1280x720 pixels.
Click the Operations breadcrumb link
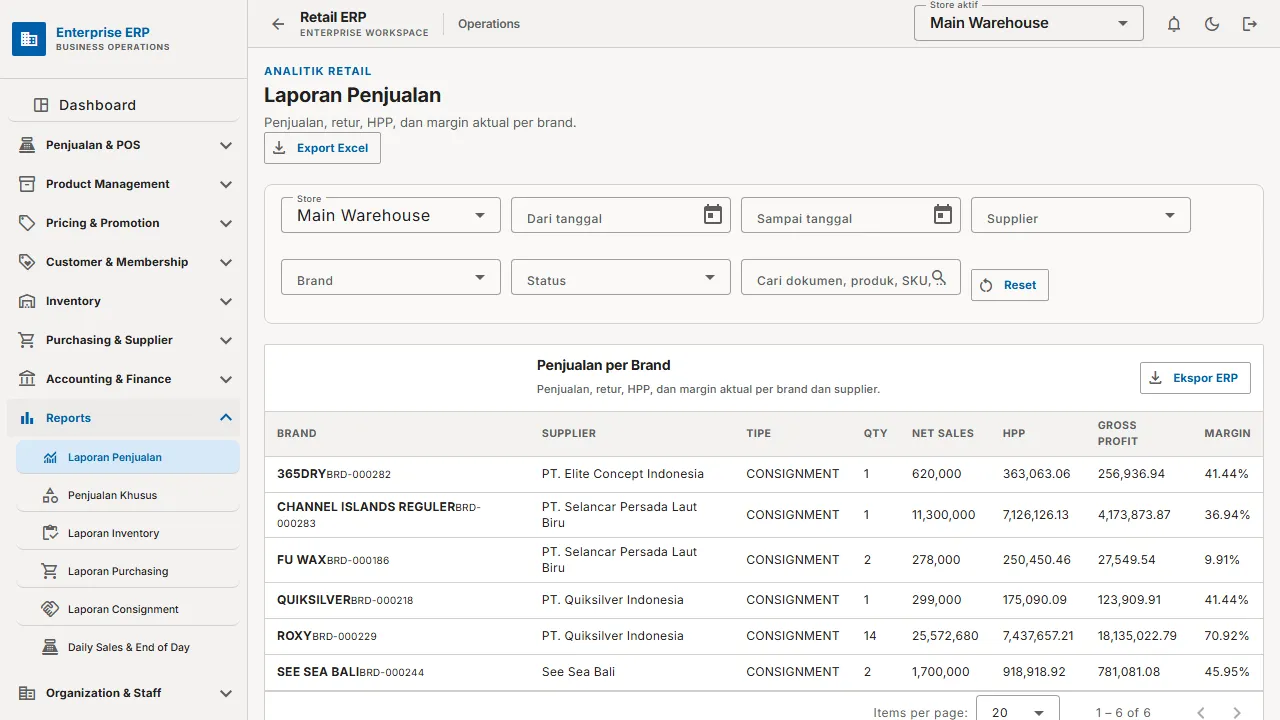(x=489, y=24)
